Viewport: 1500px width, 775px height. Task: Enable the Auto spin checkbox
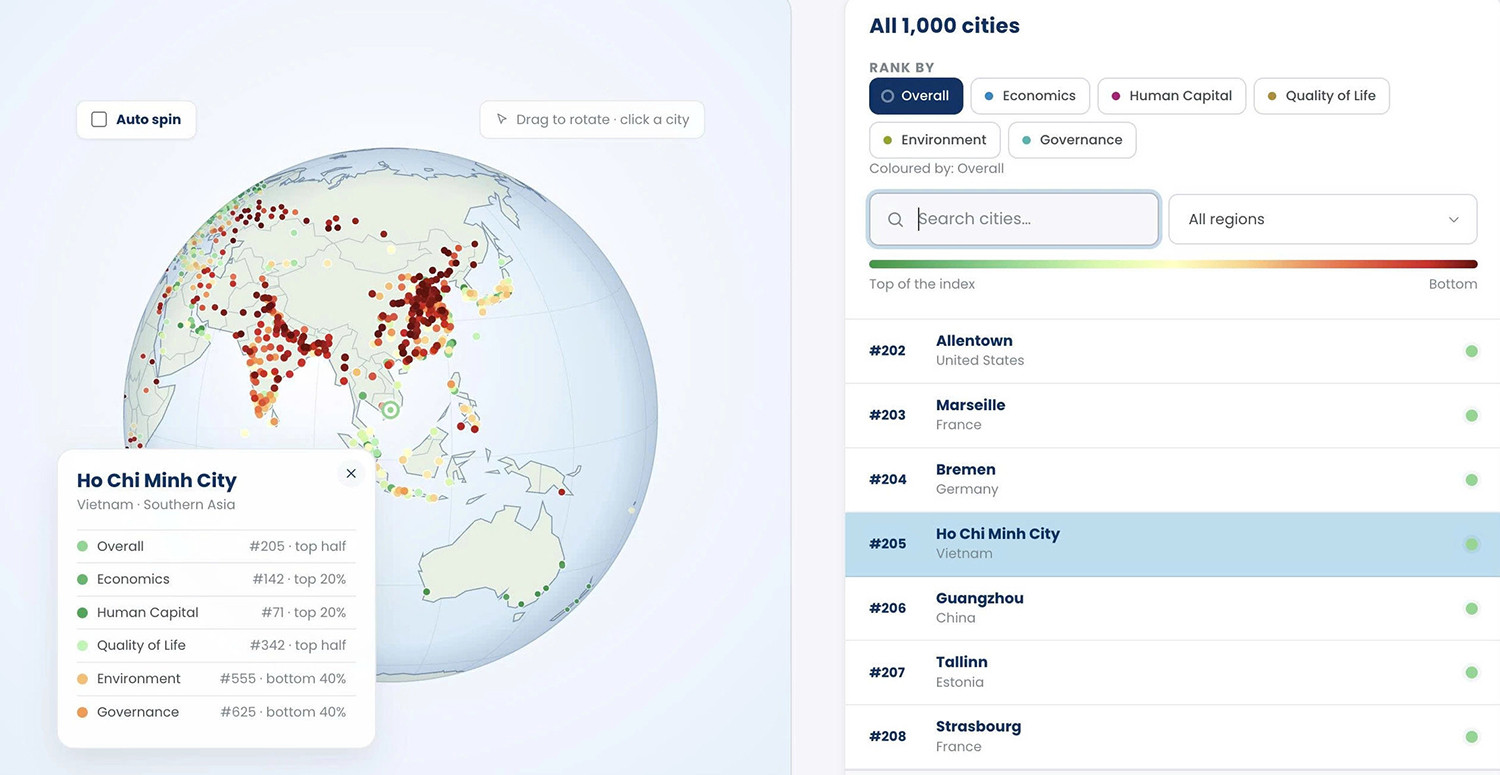(x=99, y=119)
